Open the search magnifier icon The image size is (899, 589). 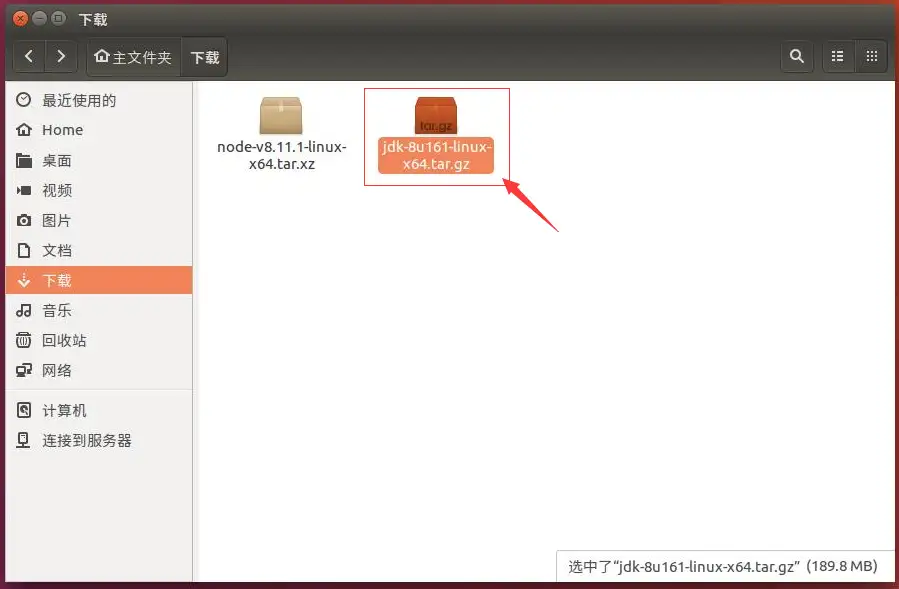coord(796,57)
